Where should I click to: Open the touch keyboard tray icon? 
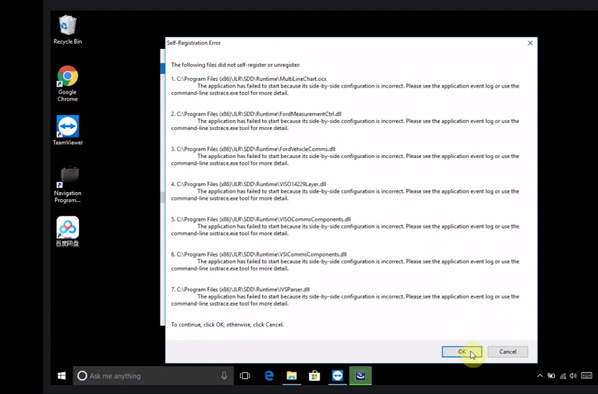586,376
